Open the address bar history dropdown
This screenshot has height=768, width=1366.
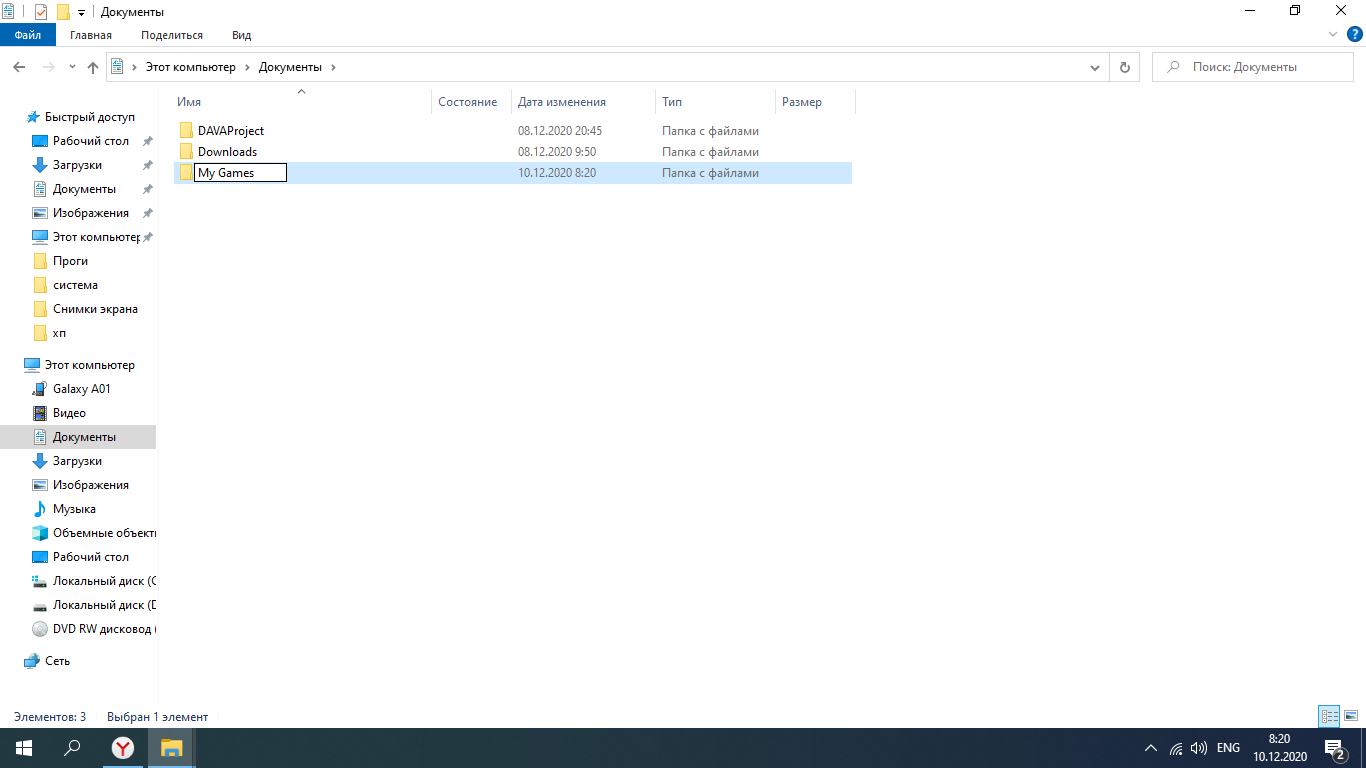(x=1094, y=67)
